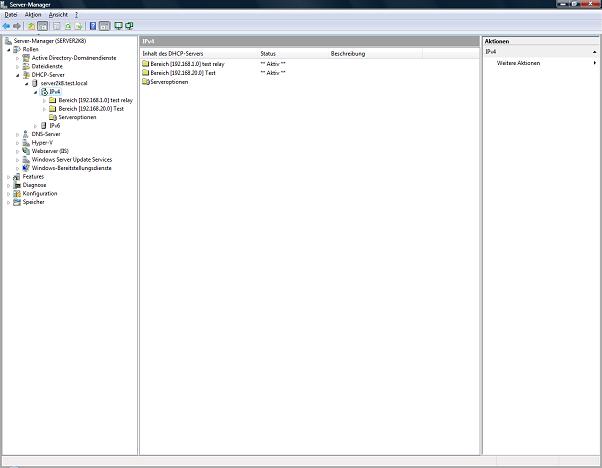The width and height of the screenshot is (602, 468).
Task: Toggle the action pane toolbar icon
Action: [x=104, y=26]
